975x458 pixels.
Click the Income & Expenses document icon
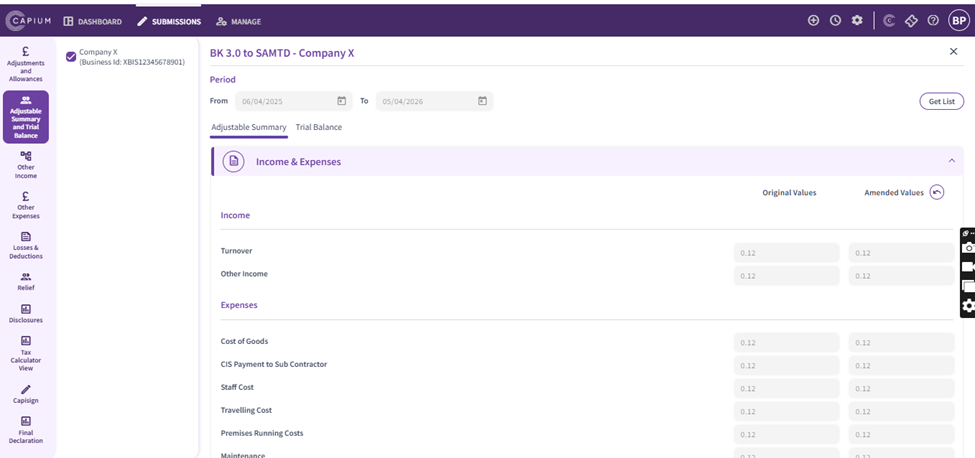[233, 162]
